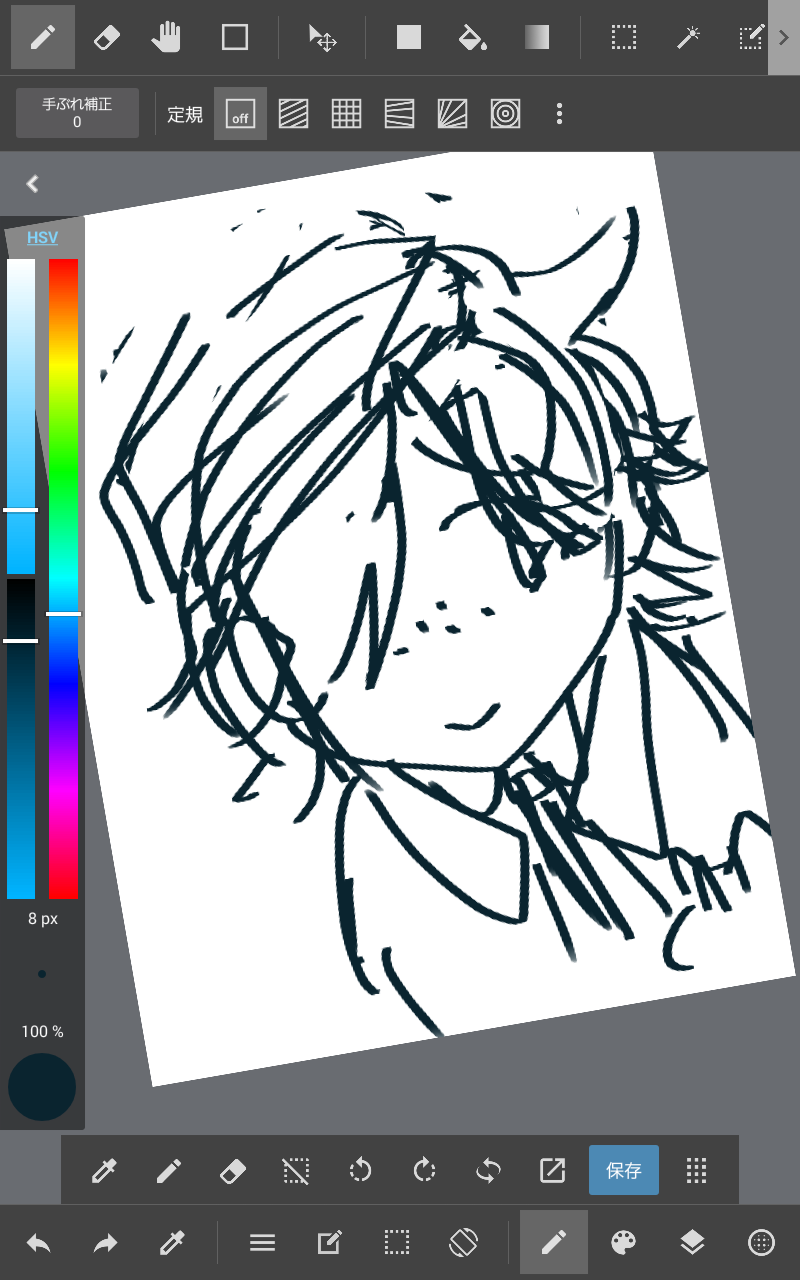Enable the perspective lines ruler
The height and width of the screenshot is (1280, 800).
click(x=399, y=114)
